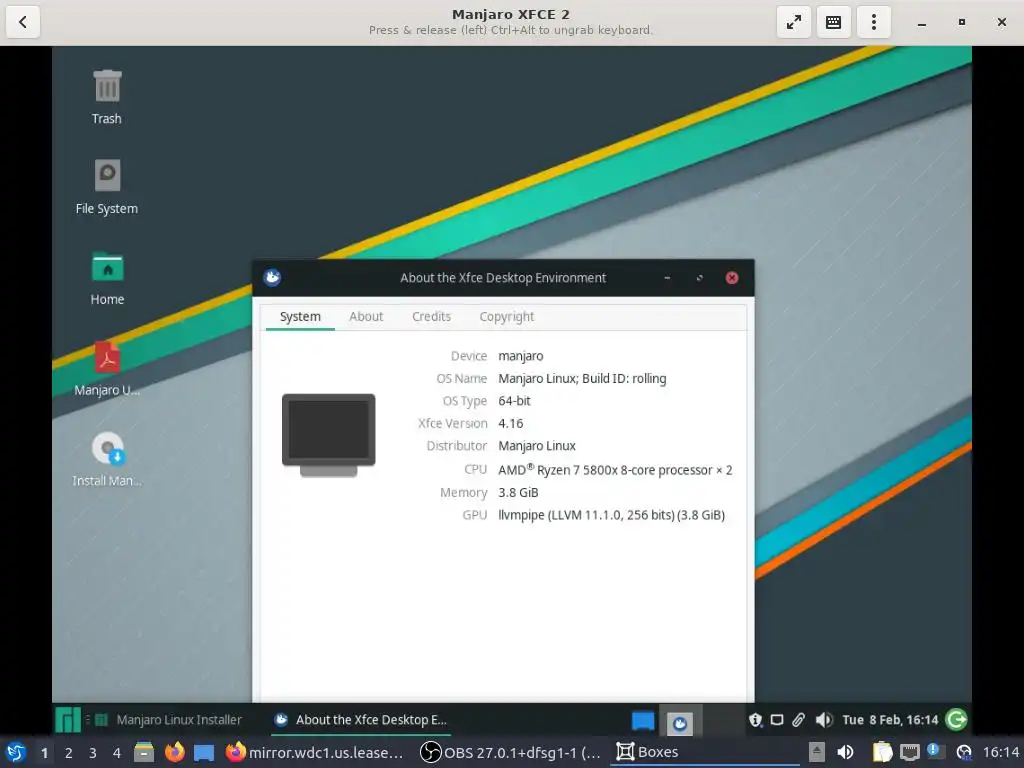Viewport: 1024px width, 768px height.
Task: Select the llvmpipe GPU value text
Action: (x=611, y=515)
